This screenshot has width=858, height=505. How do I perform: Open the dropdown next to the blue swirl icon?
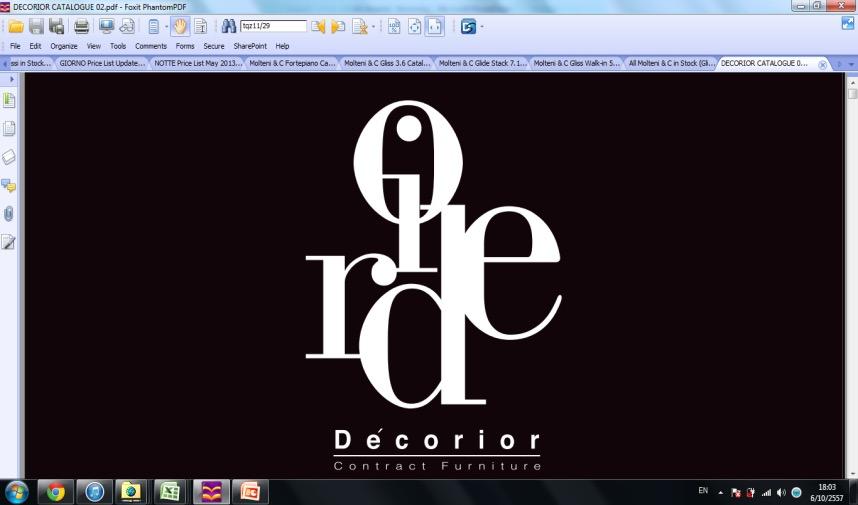(482, 26)
